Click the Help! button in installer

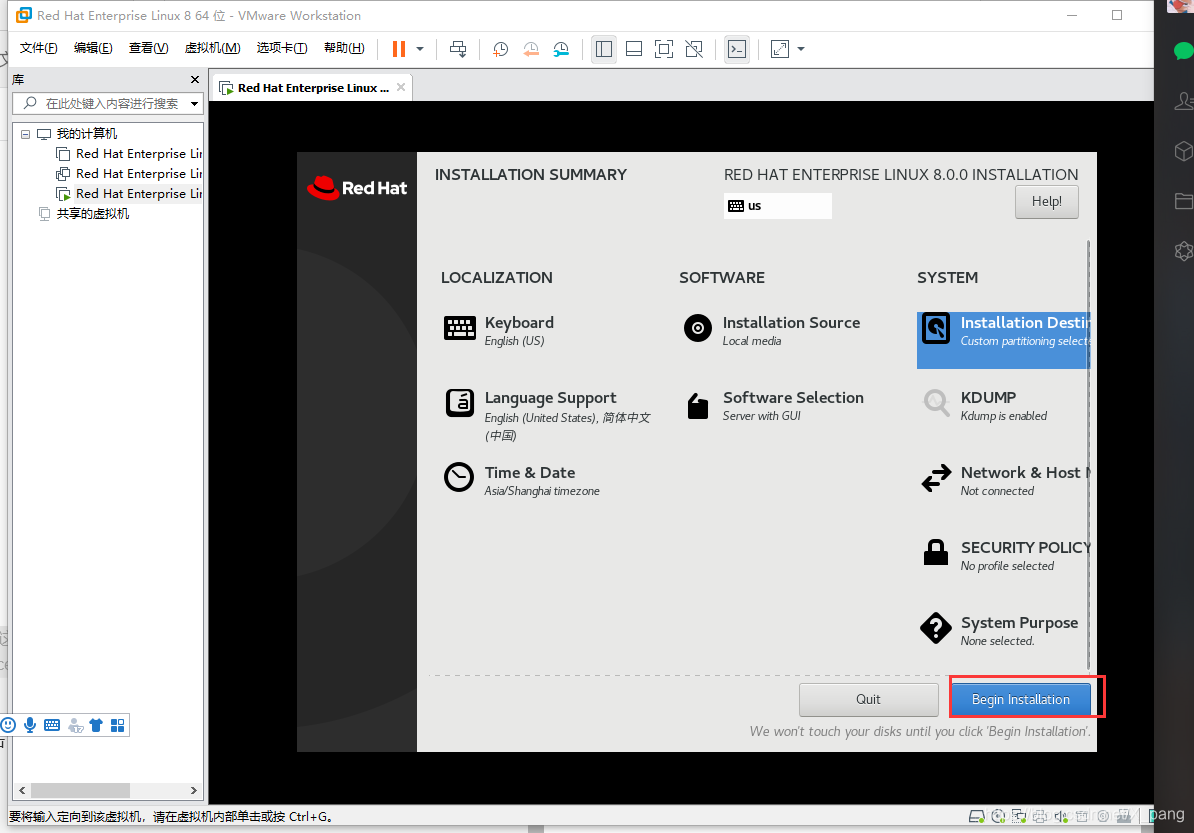1046,202
